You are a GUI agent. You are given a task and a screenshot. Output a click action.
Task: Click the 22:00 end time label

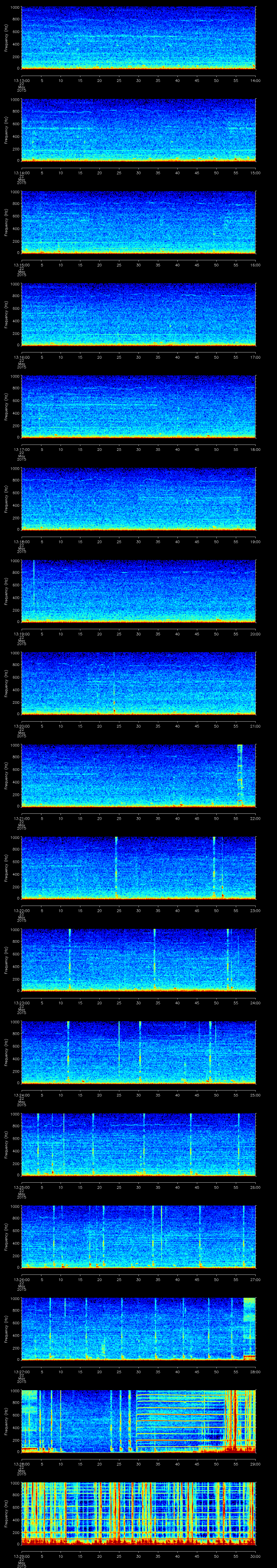[x=255, y=818]
